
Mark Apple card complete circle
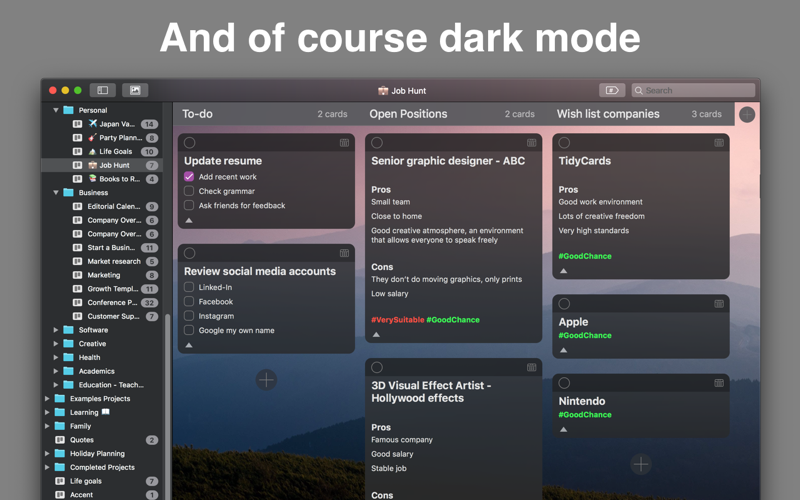(564, 304)
